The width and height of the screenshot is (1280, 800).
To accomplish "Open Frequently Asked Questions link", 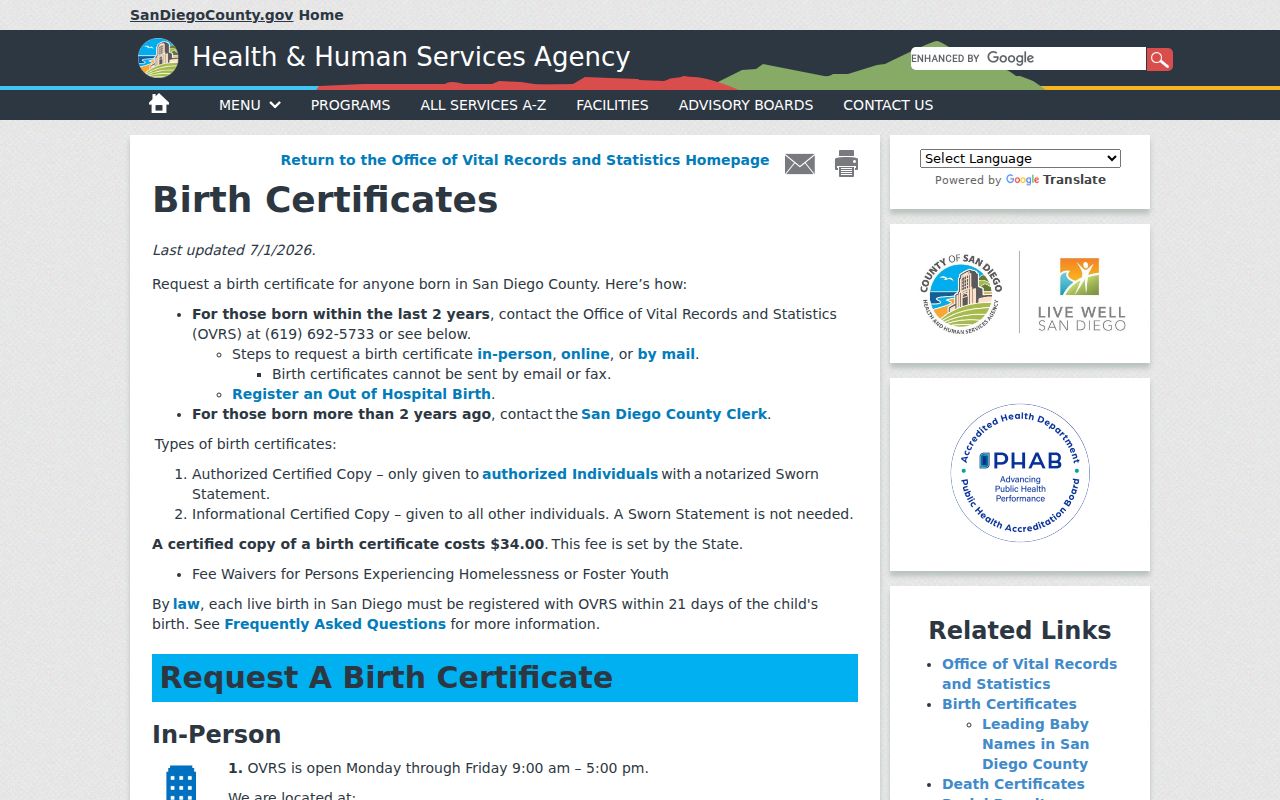I will (x=335, y=624).
